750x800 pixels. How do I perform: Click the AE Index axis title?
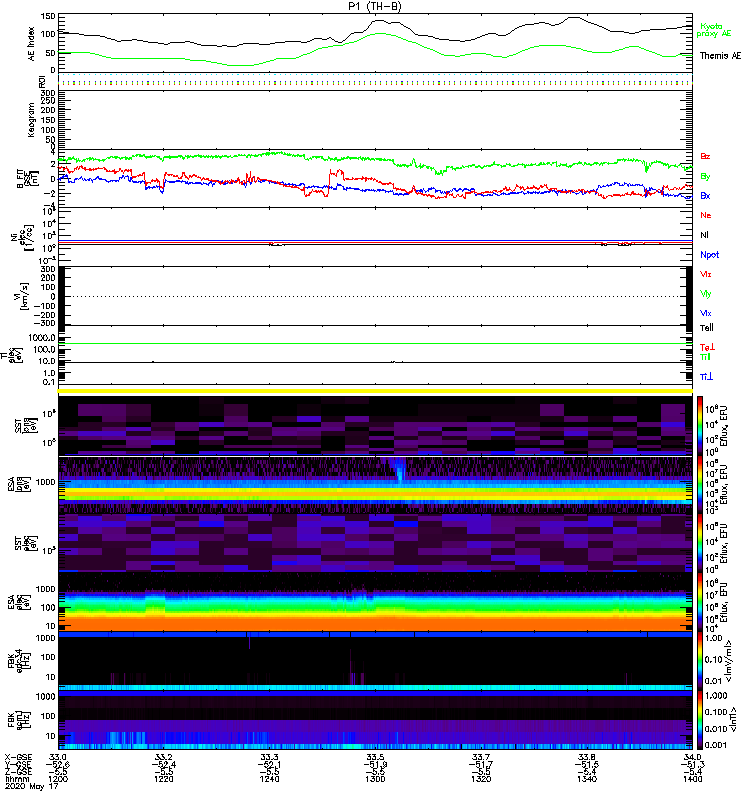tap(31, 44)
